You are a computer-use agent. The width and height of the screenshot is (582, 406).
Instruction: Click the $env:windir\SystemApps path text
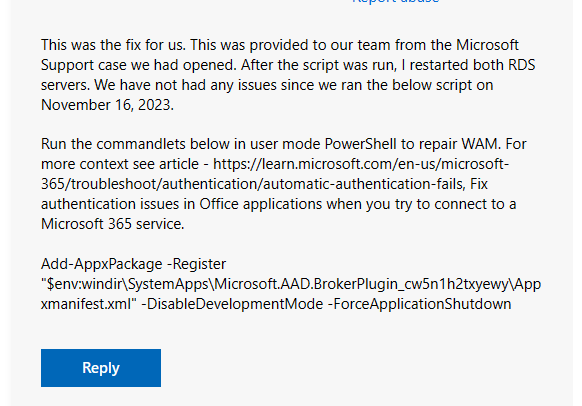point(128,284)
